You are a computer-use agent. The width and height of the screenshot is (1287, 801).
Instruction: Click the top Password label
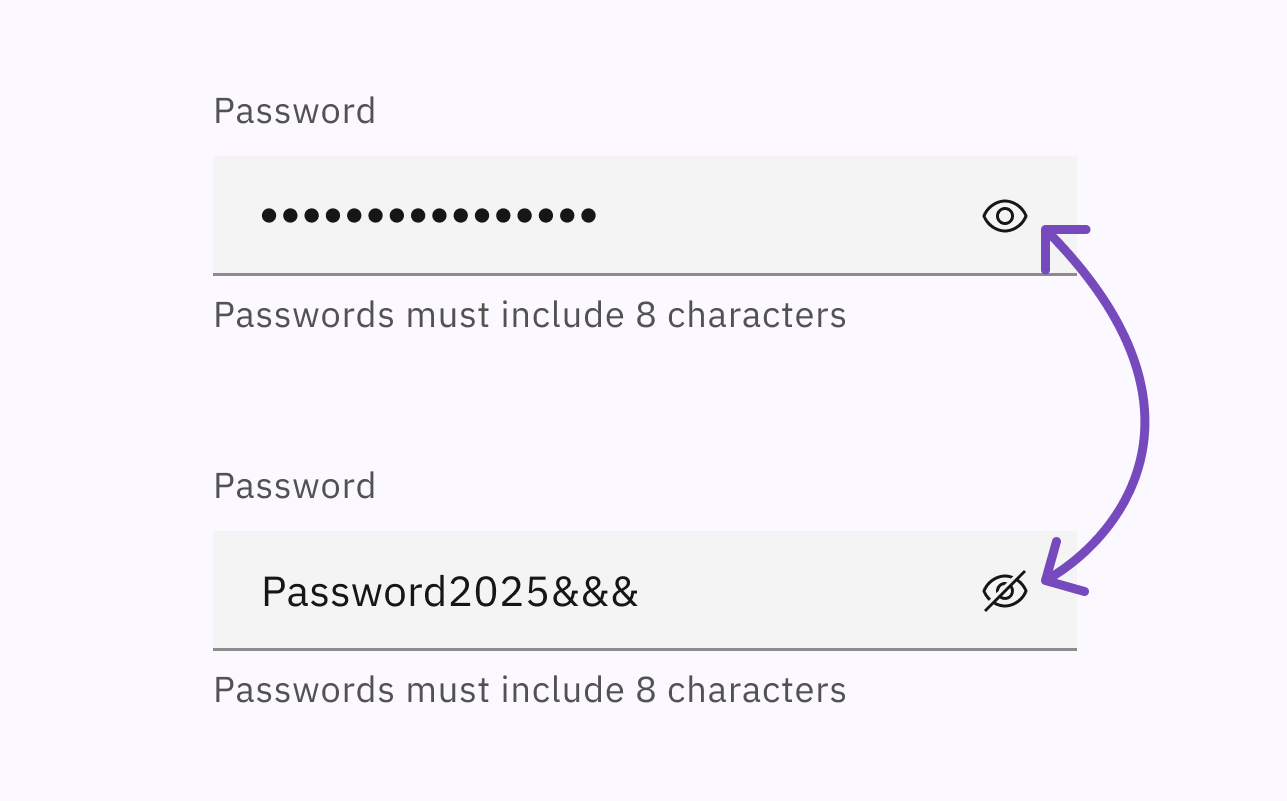tap(294, 110)
